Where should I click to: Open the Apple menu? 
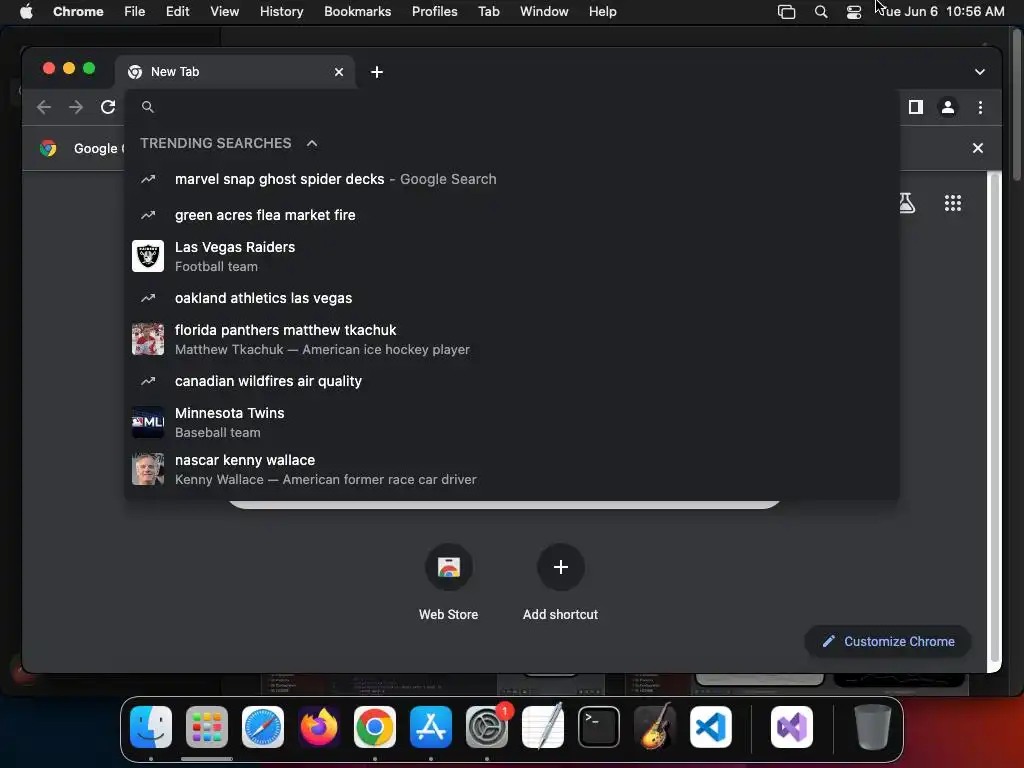tap(26, 12)
